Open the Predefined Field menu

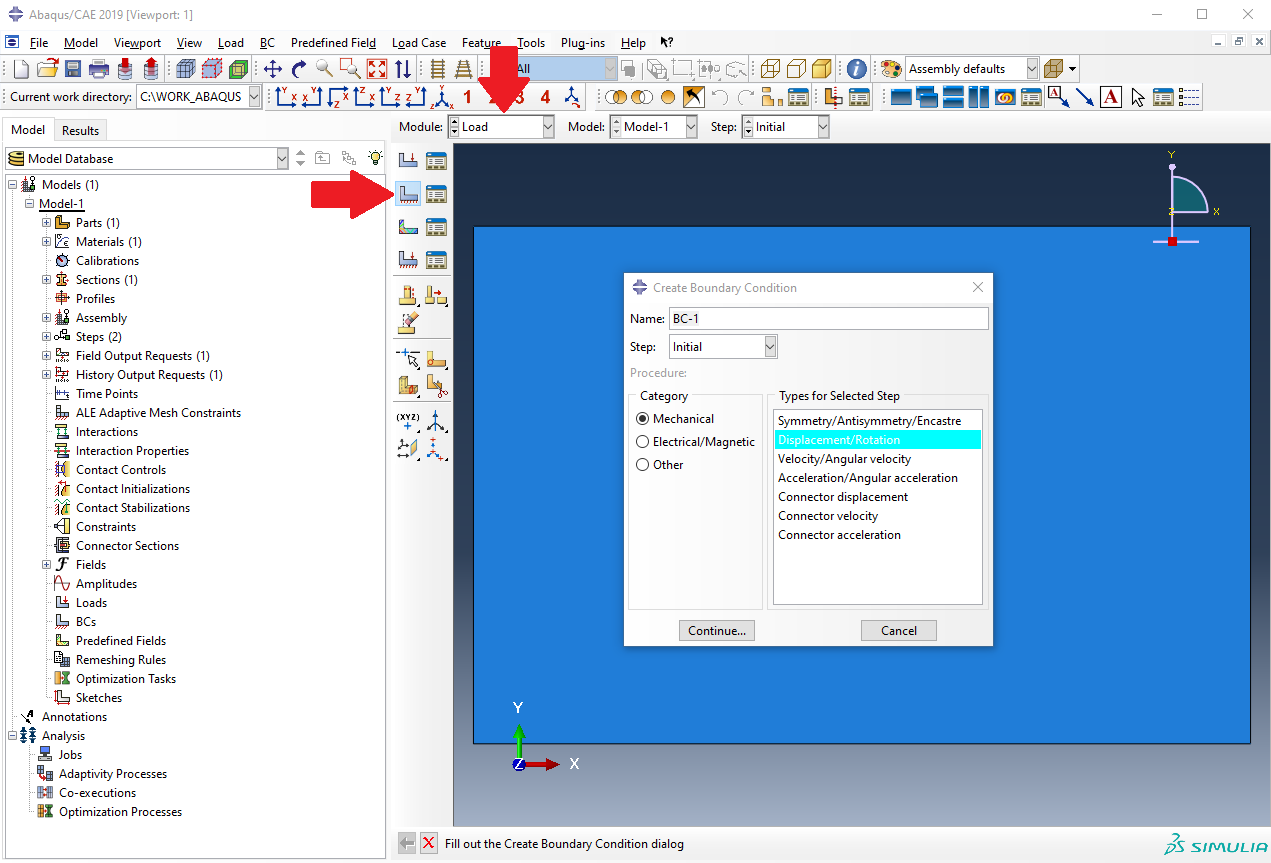click(333, 43)
